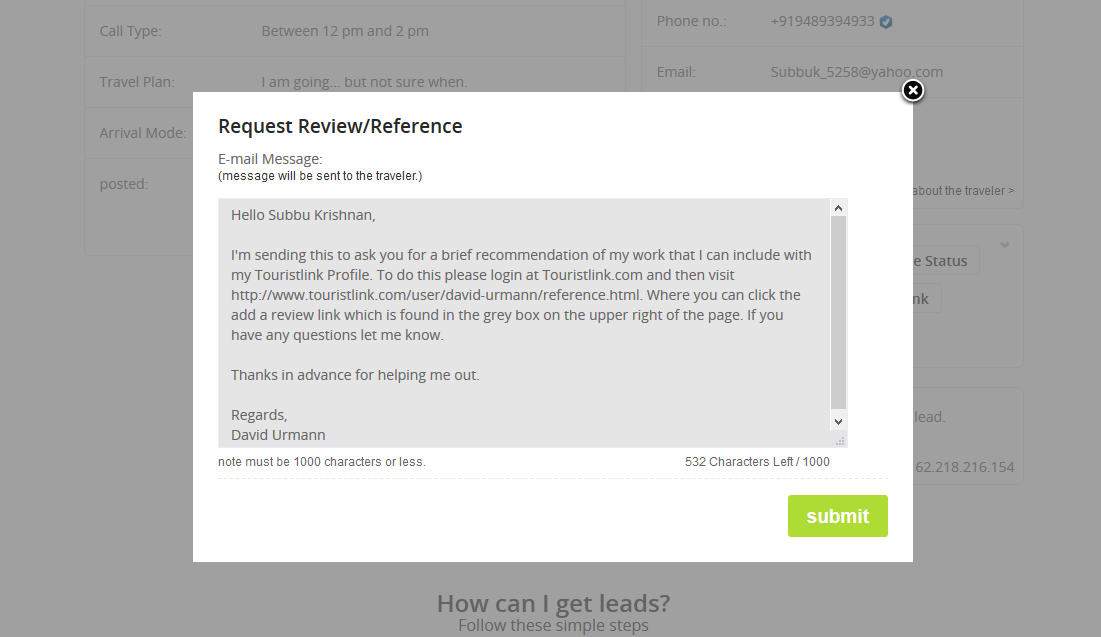The image size is (1101, 637).
Task: Click the phone number +919489394933
Action: (822, 21)
